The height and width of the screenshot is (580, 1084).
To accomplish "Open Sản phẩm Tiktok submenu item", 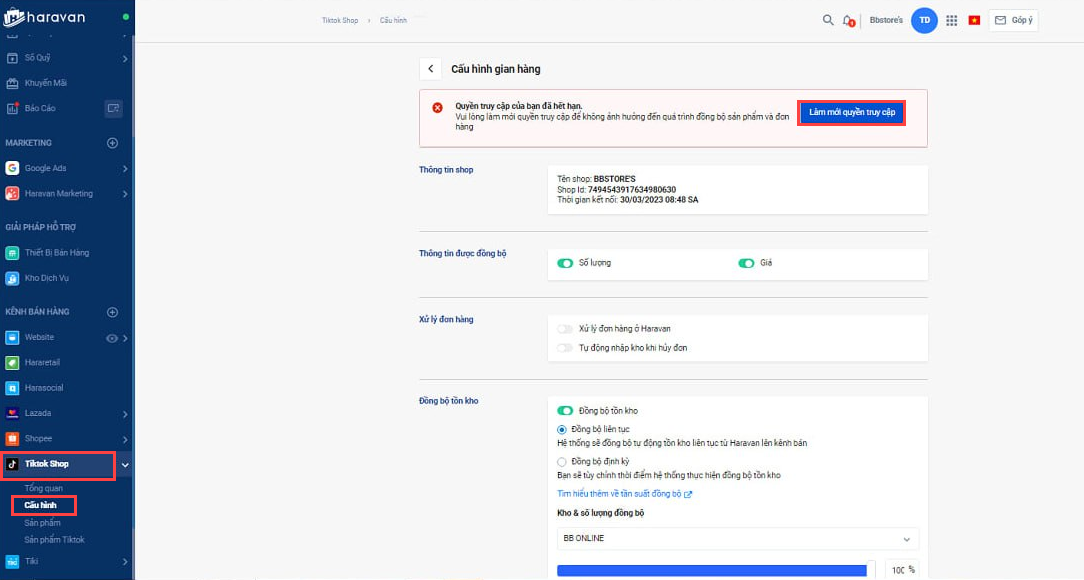I will pyautogui.click(x=54, y=540).
